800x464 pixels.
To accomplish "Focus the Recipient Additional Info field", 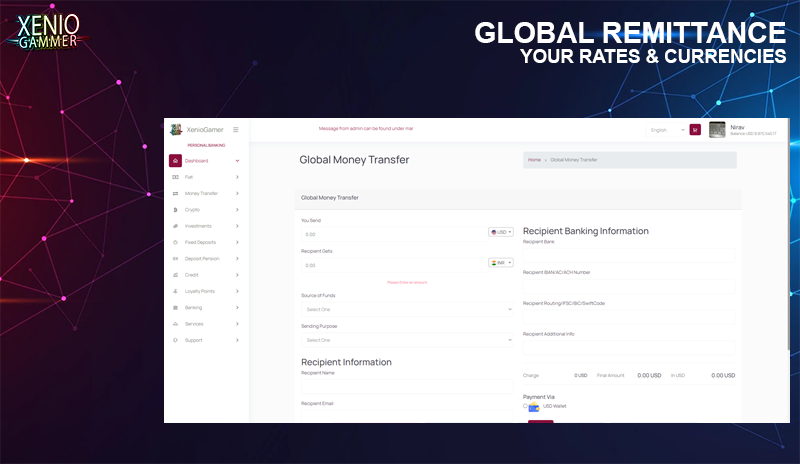I will pos(629,347).
